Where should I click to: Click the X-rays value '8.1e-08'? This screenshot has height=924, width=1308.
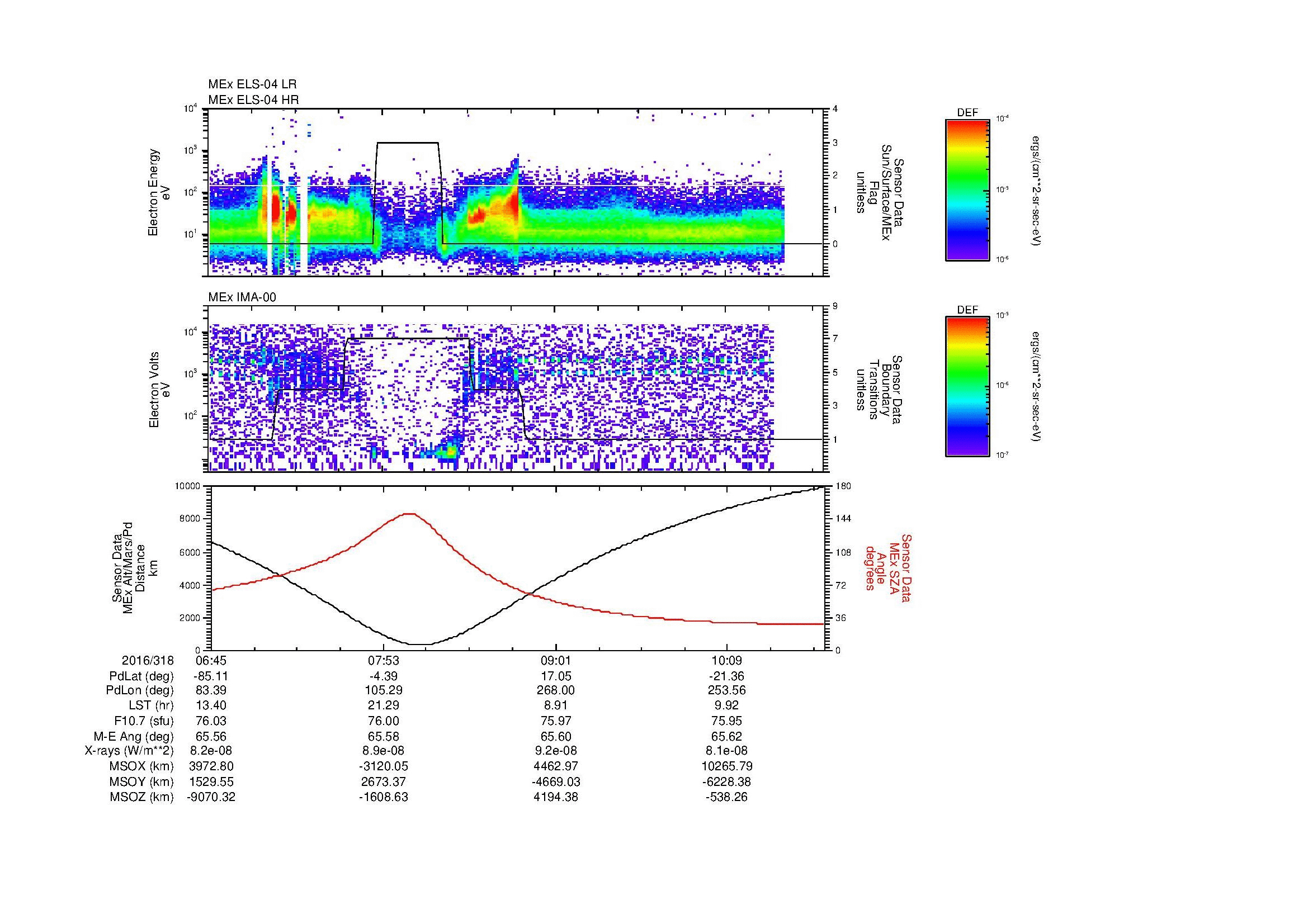(727, 751)
